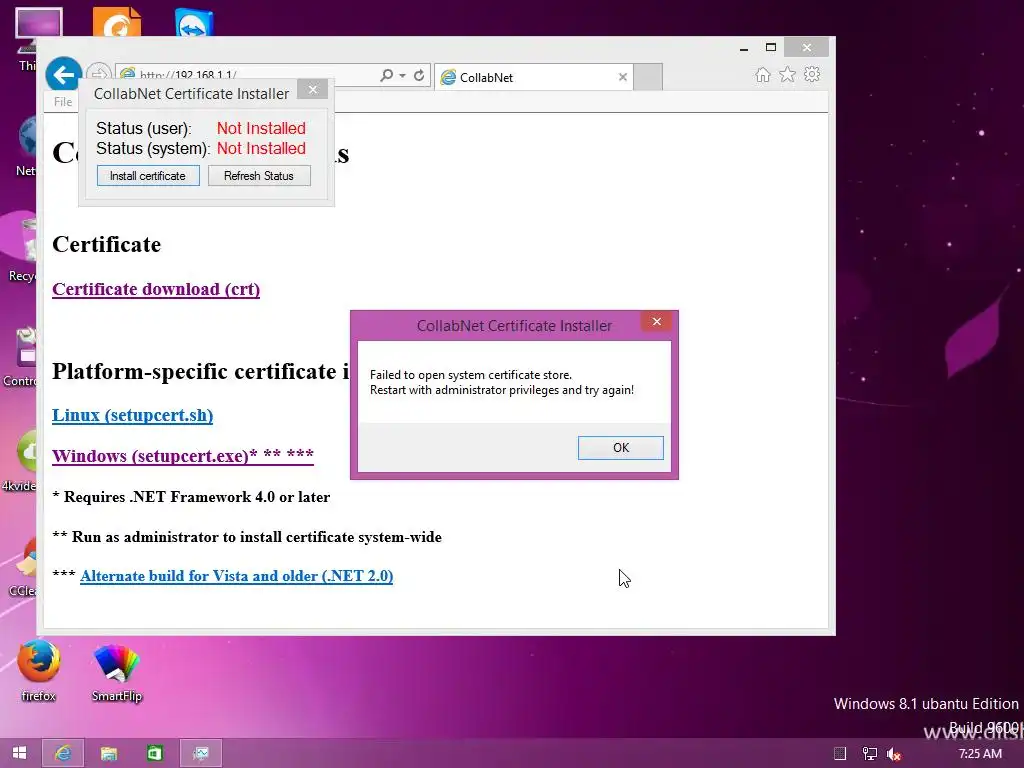The image size is (1024, 768).
Task: Click the orange desktop icon at top
Action: tap(117, 22)
